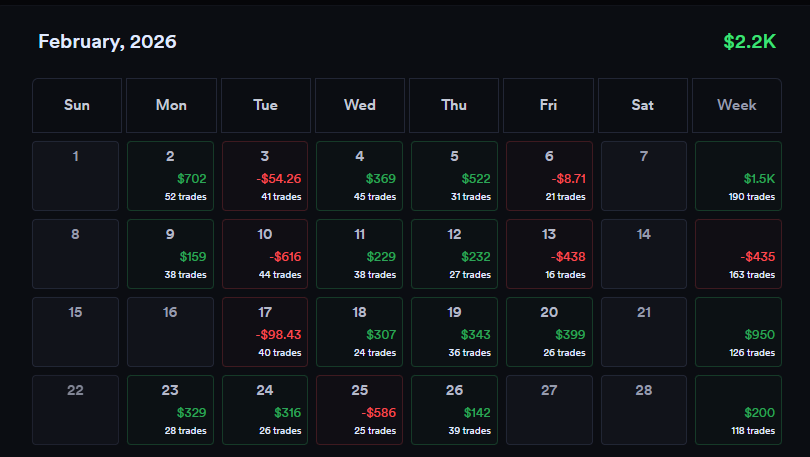Click the '45 trades' count text

coord(375,197)
